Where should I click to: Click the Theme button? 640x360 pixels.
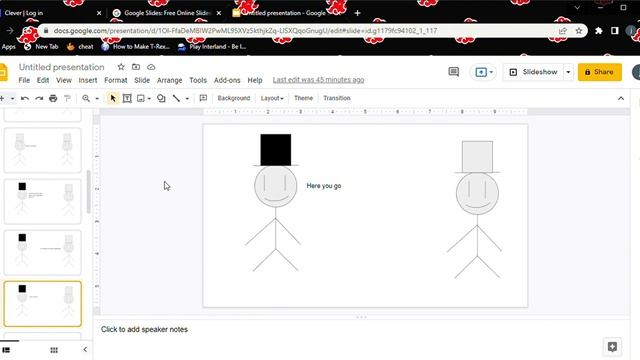(x=303, y=98)
